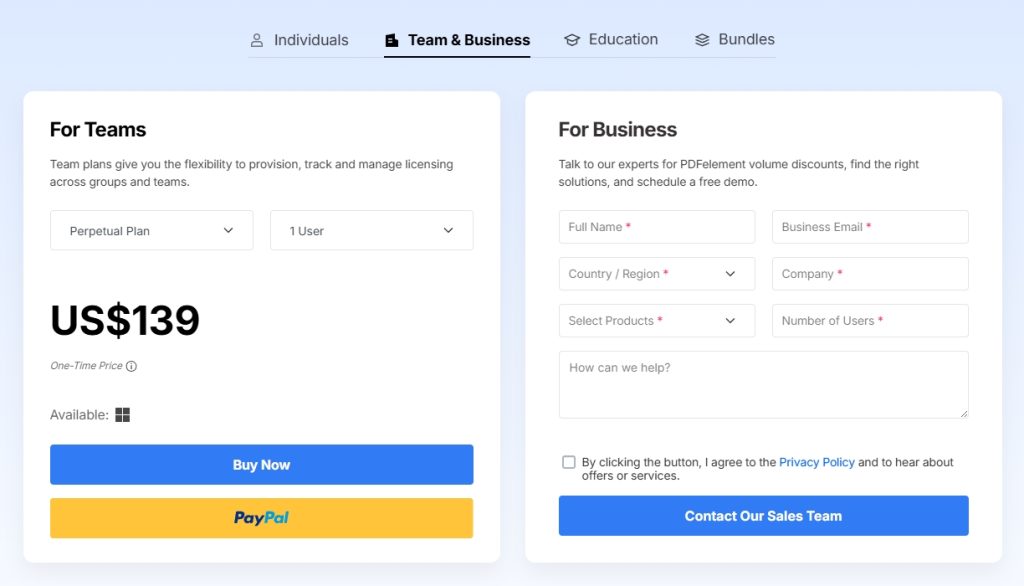Click the resize handle of help textarea
Image resolution: width=1024 pixels, height=586 pixels.
963,413
